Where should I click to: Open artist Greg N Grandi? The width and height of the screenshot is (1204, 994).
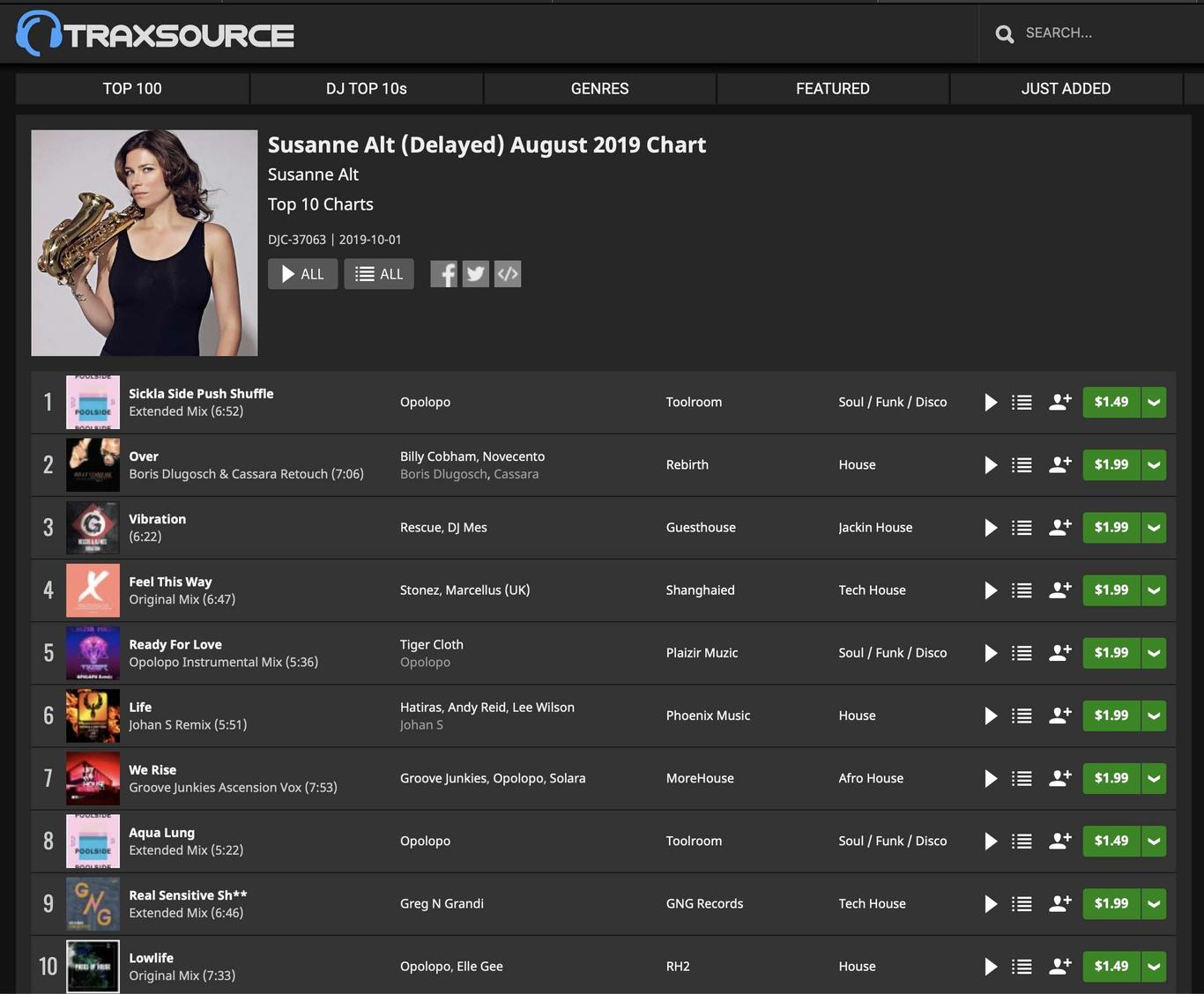(x=442, y=904)
